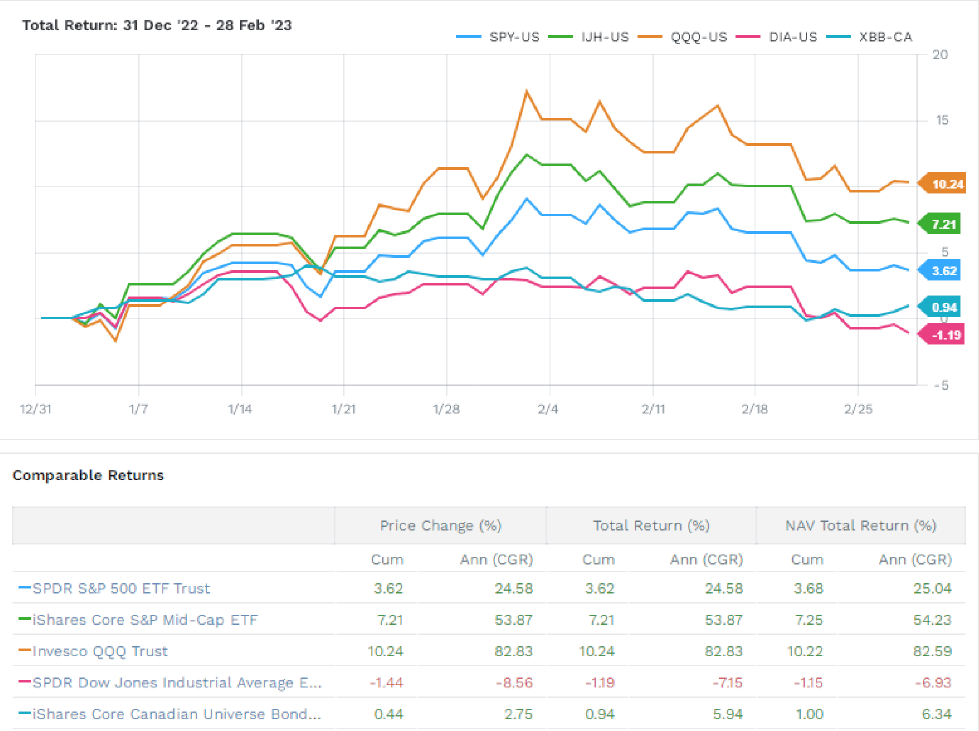Screen dimensions: 979x731
Task: Click the 15 label on the y-axis
Action: point(942,120)
